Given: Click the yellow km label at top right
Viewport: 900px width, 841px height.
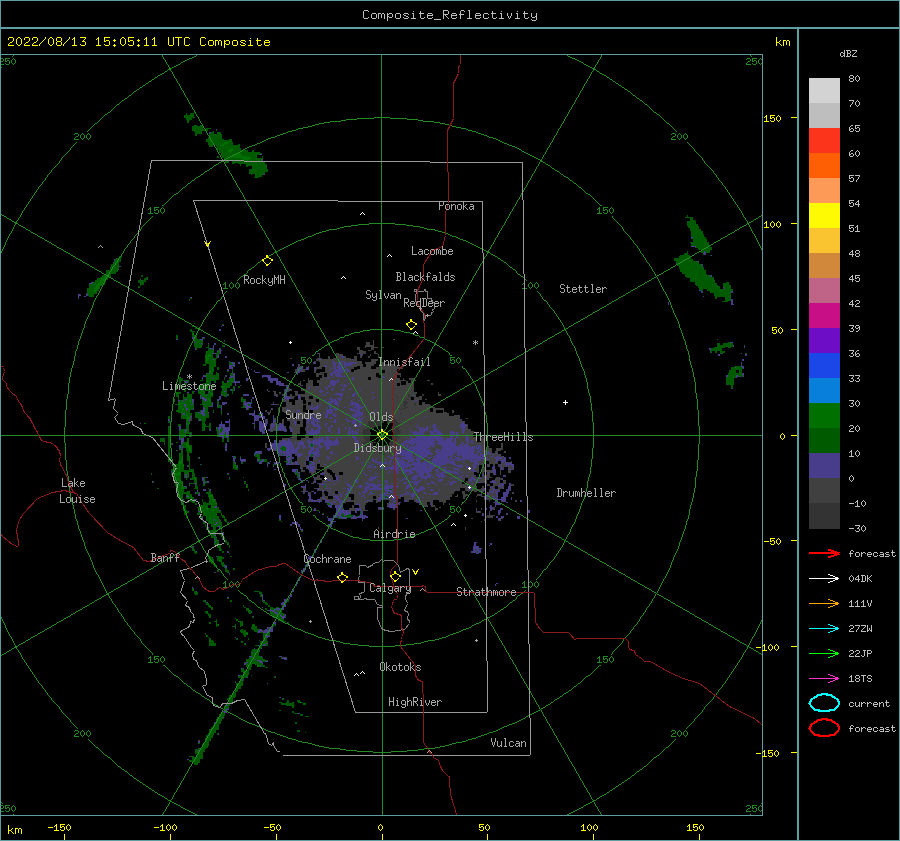Looking at the screenshot, I should 782,42.
